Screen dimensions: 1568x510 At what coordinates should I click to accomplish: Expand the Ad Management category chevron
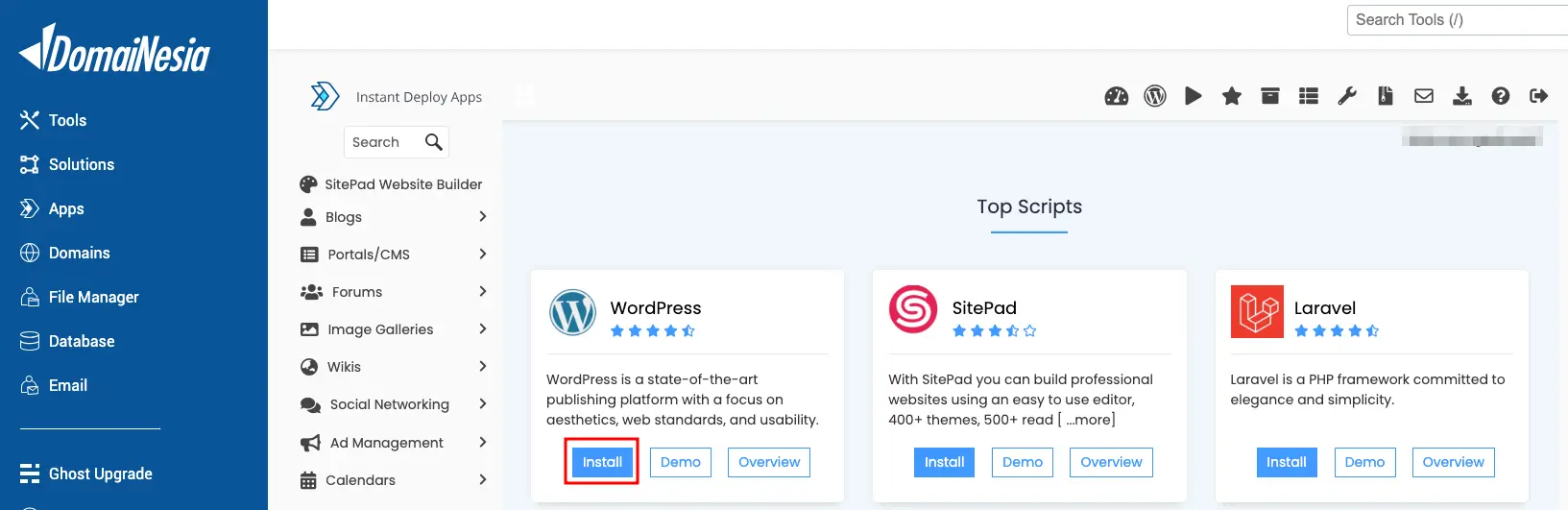tap(483, 442)
